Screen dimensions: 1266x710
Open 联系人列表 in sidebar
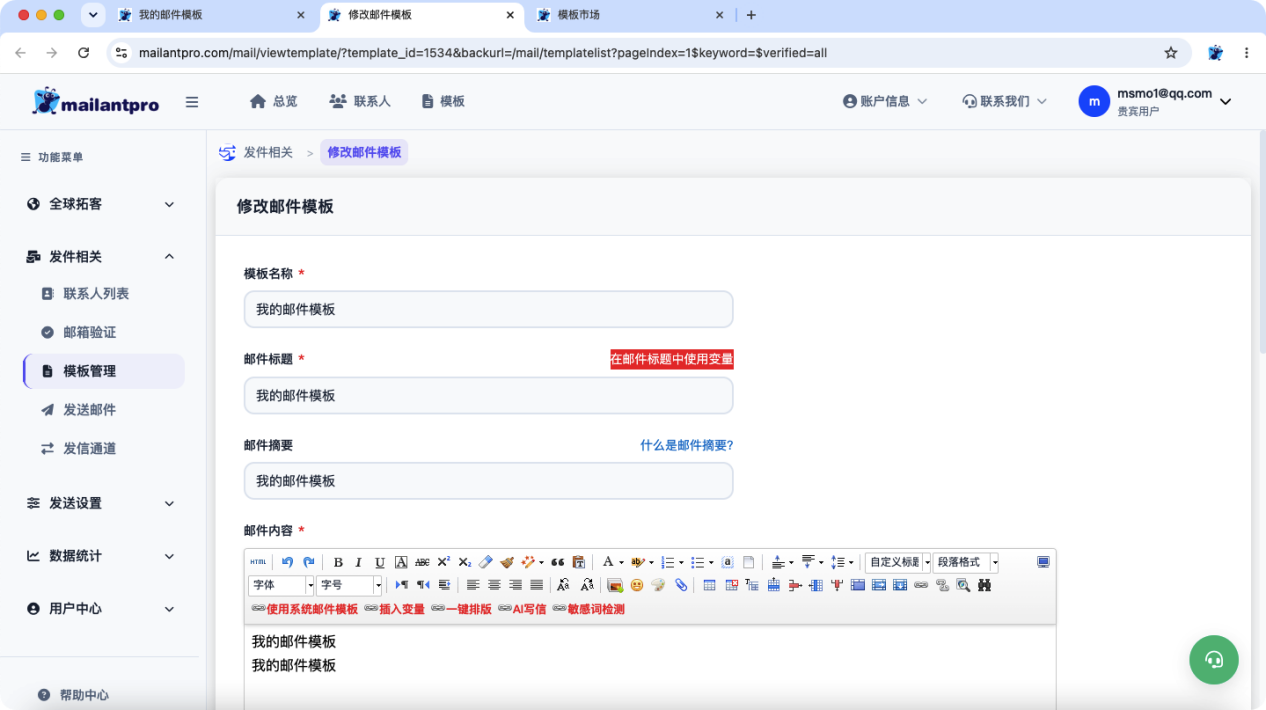pyautogui.click(x=96, y=294)
